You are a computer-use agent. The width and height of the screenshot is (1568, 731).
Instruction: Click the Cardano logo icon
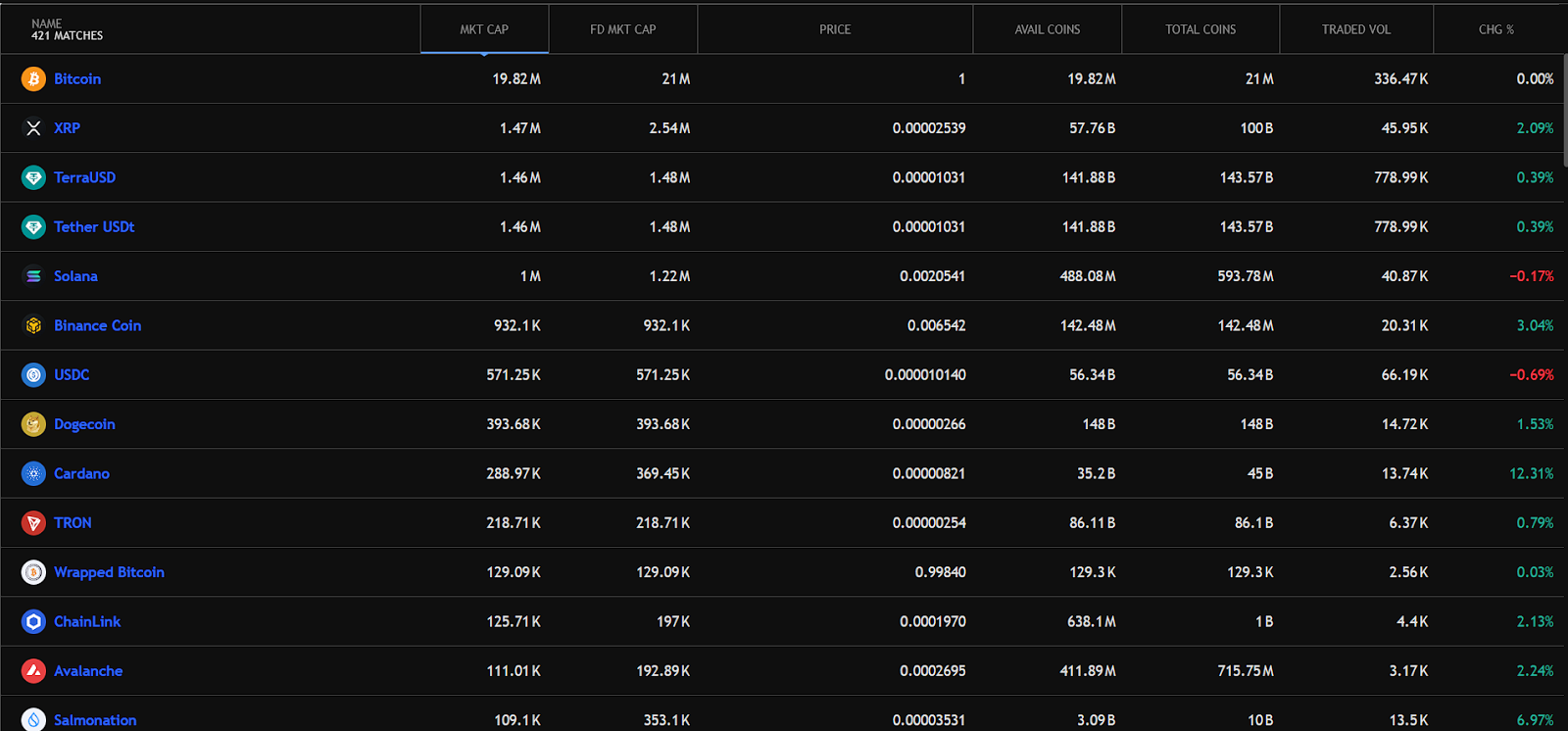click(33, 473)
